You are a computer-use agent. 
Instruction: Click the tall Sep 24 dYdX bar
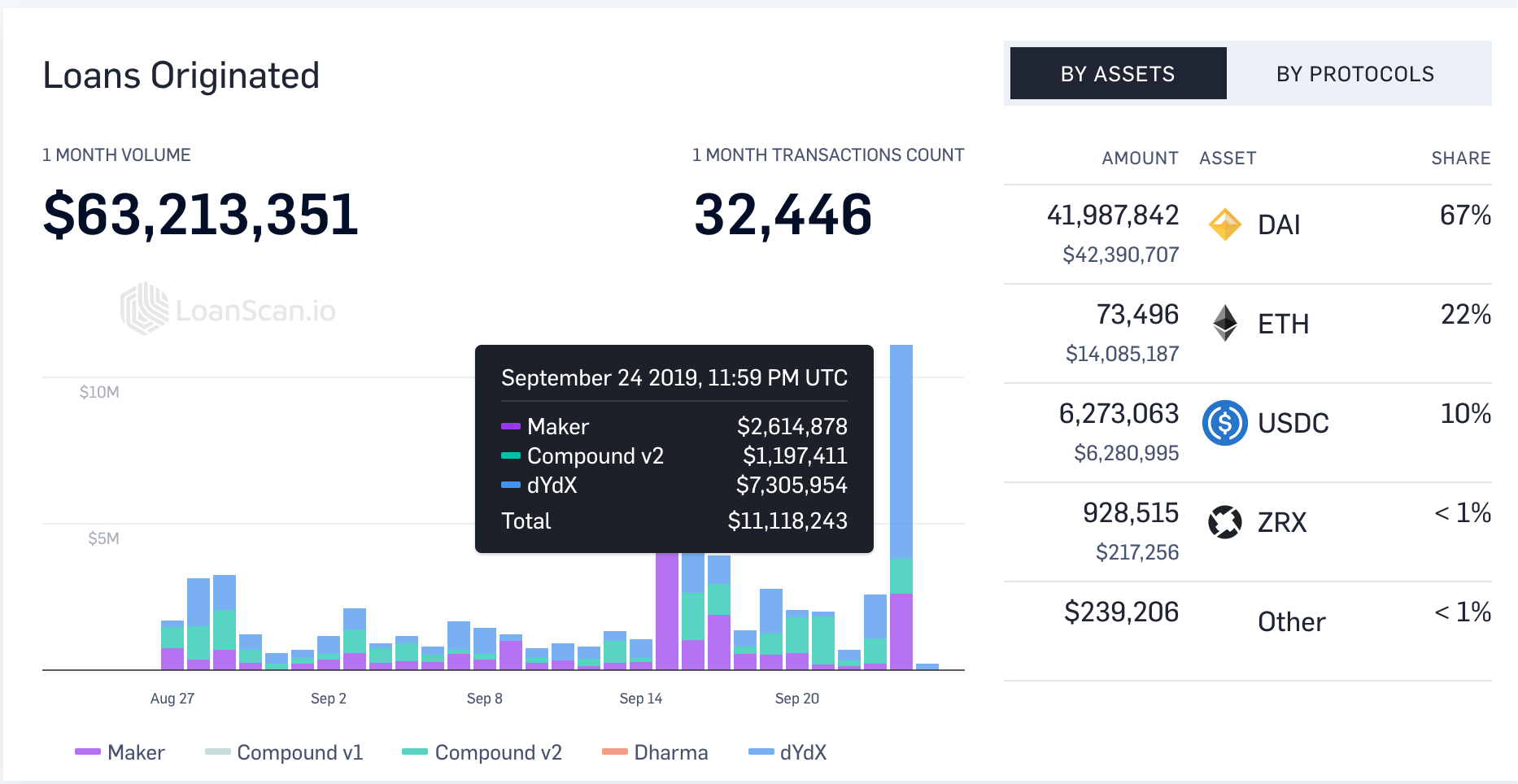(901, 451)
